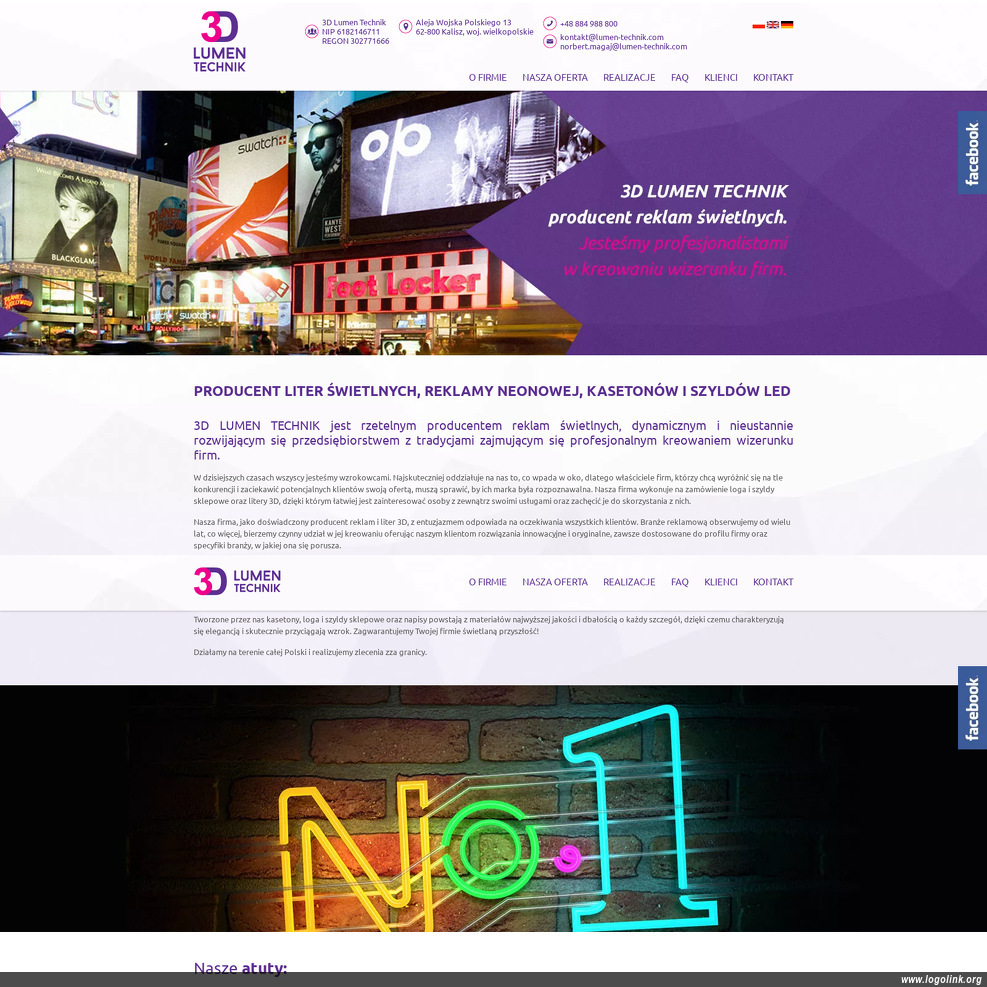Select O FIRMIE in the sticky navigation bar
Screen dimensions: 987x987
coord(487,582)
